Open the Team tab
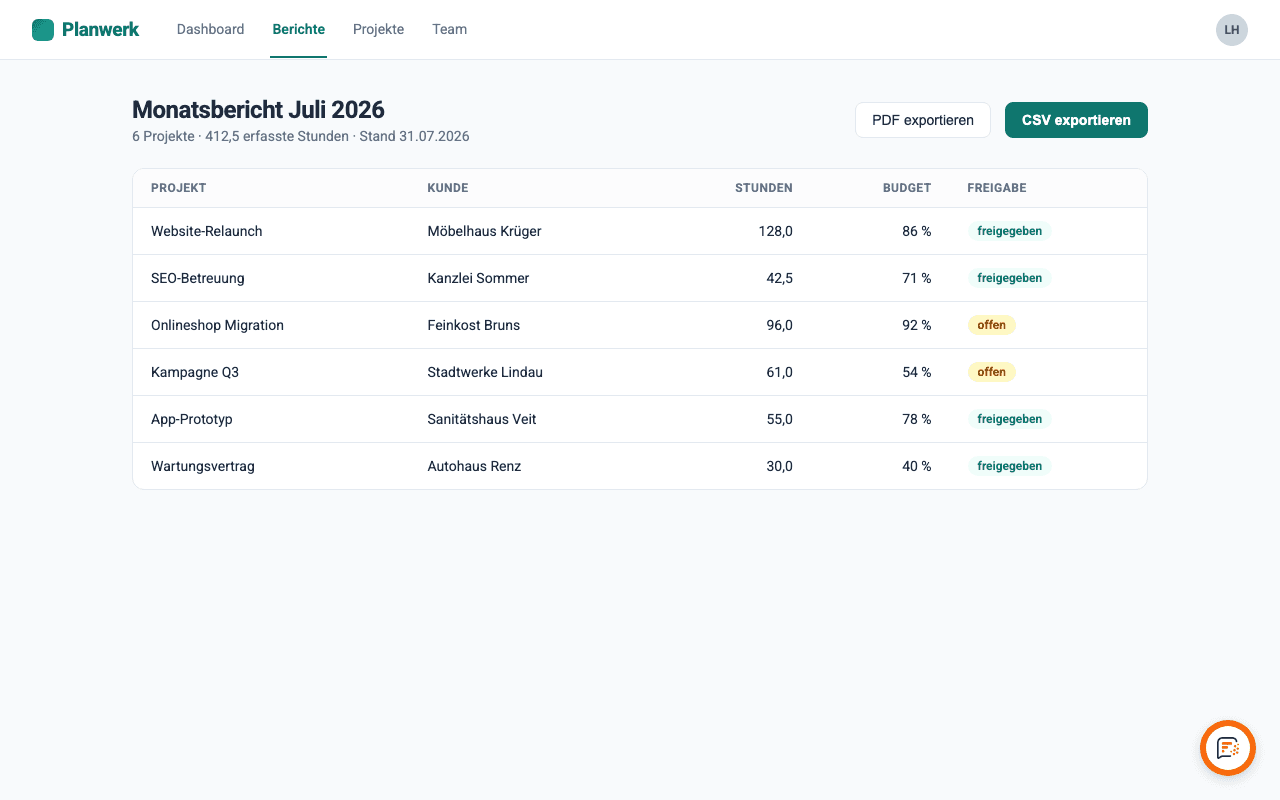The height and width of the screenshot is (800, 1280). coord(449,30)
